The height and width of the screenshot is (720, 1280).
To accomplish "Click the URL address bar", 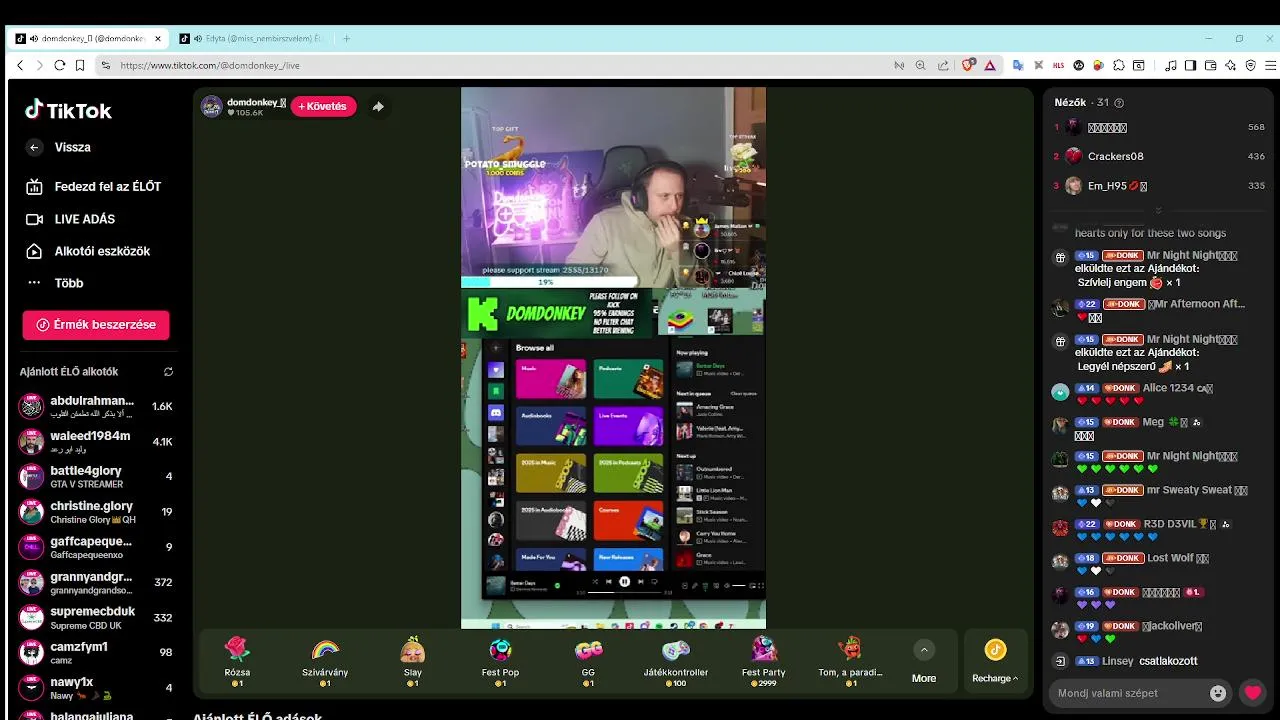I will pos(500,65).
